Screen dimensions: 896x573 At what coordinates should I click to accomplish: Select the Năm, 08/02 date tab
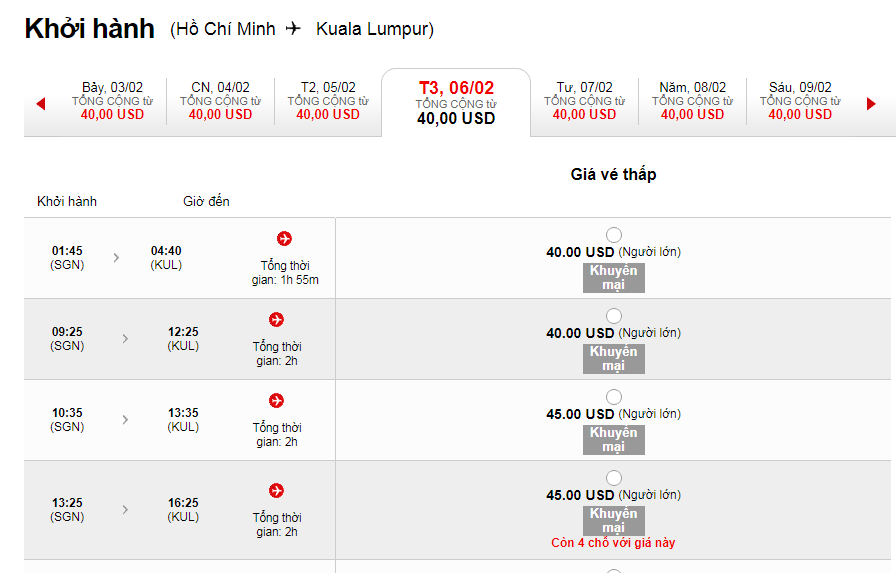tap(692, 101)
